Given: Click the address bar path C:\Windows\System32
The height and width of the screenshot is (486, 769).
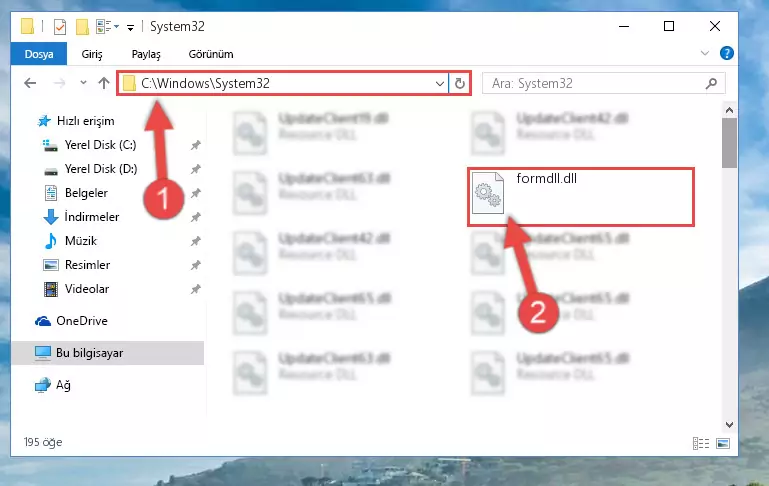Looking at the screenshot, I should click(x=205, y=83).
